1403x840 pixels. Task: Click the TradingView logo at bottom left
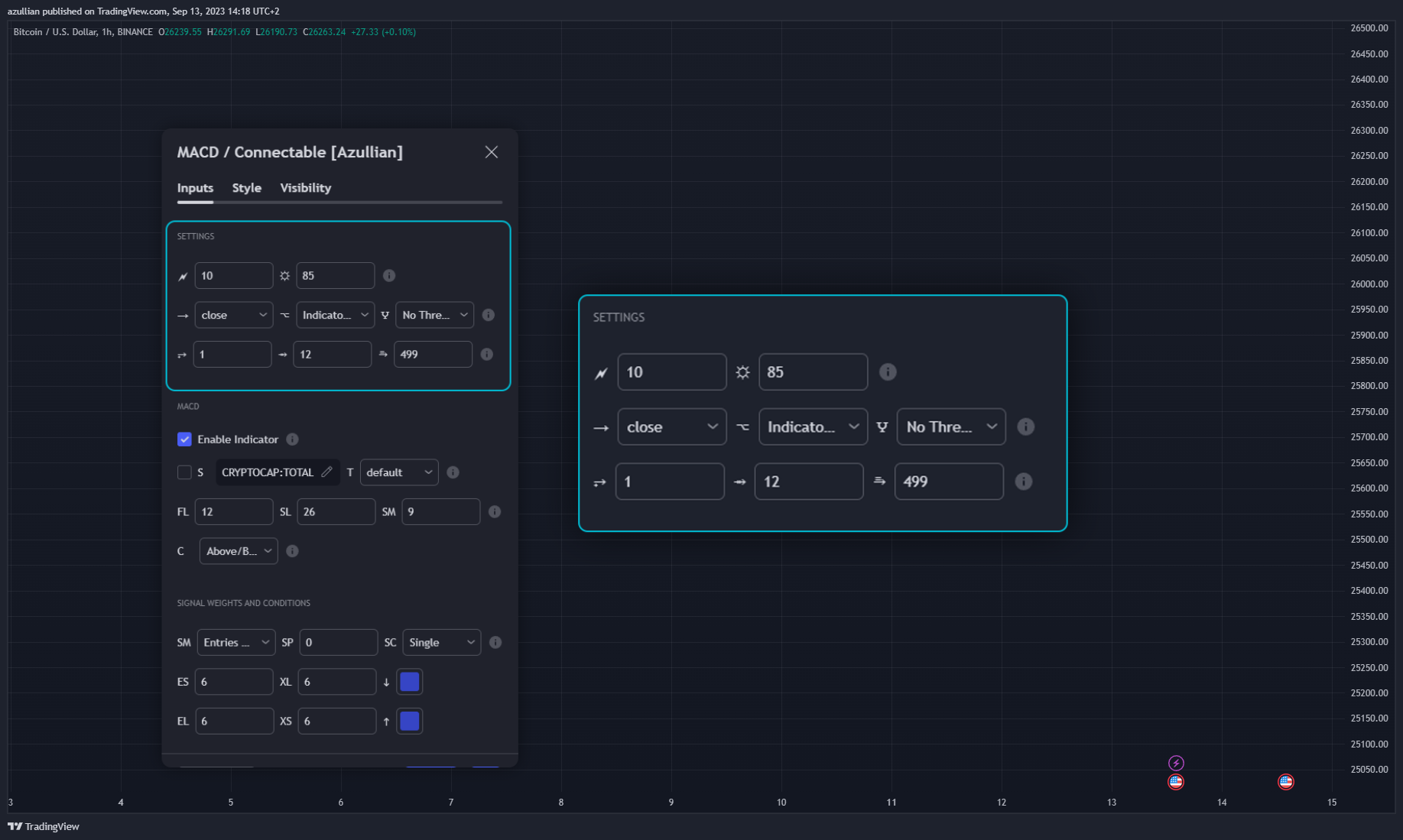tap(44, 826)
